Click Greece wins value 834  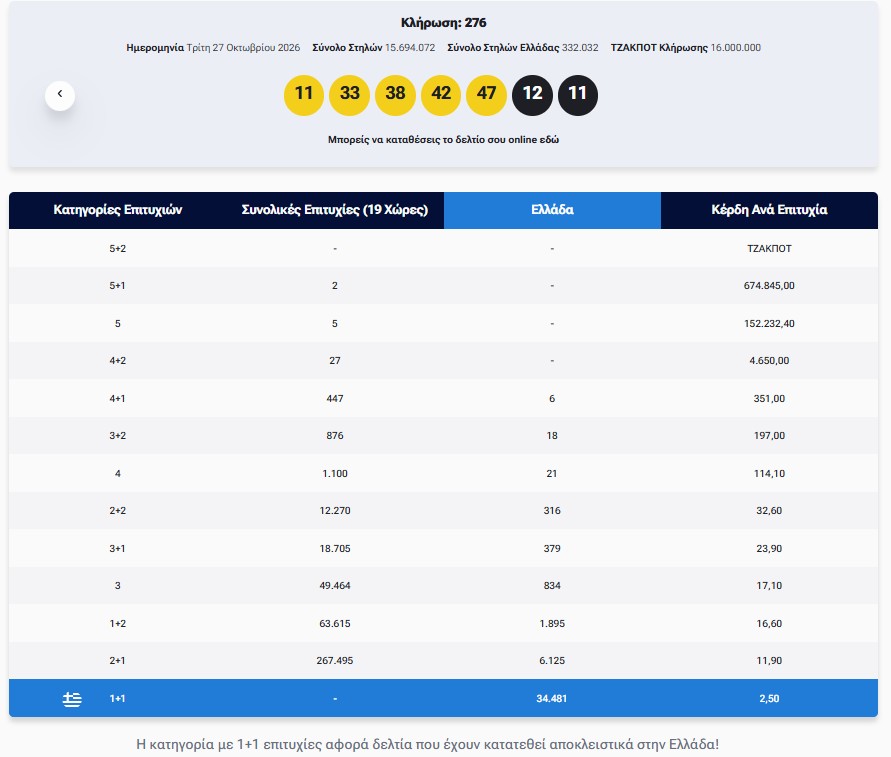pyautogui.click(x=552, y=586)
